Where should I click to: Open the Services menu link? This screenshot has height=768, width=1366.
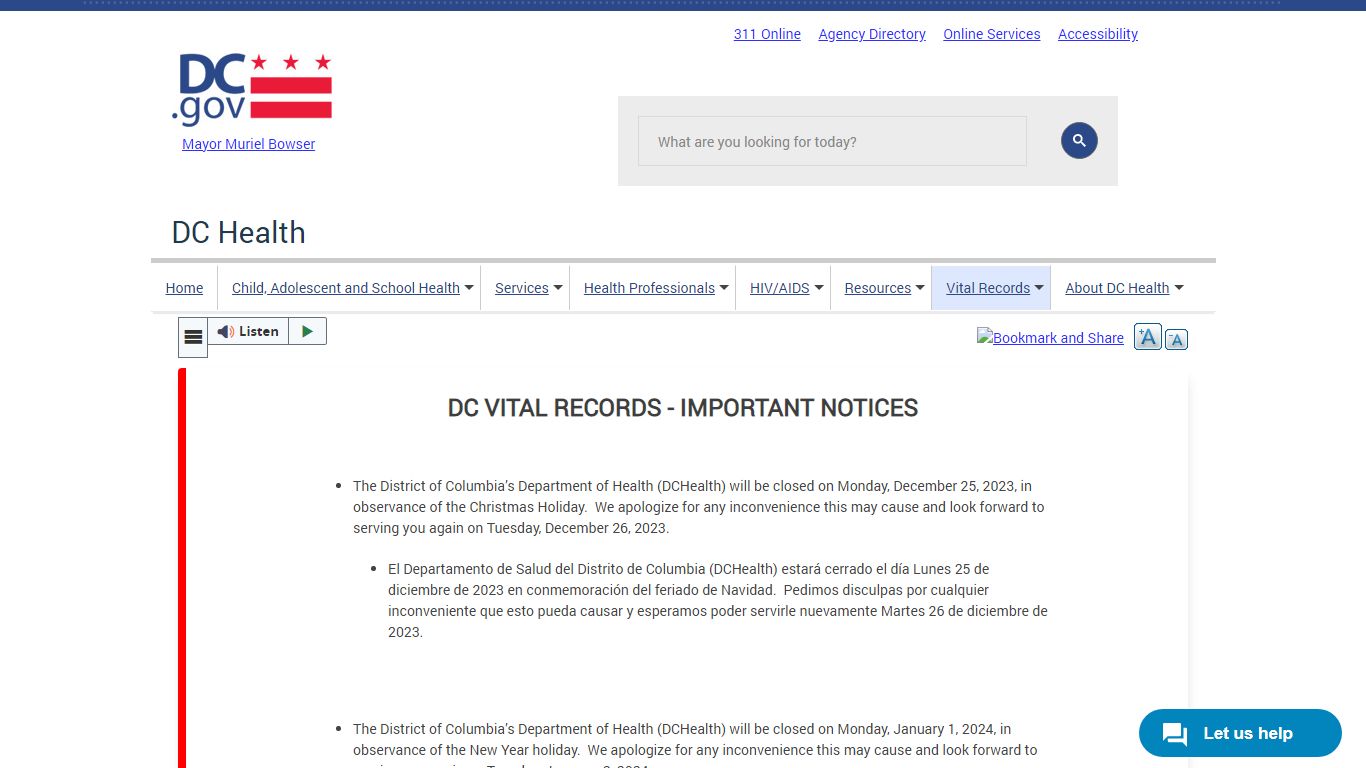522,288
